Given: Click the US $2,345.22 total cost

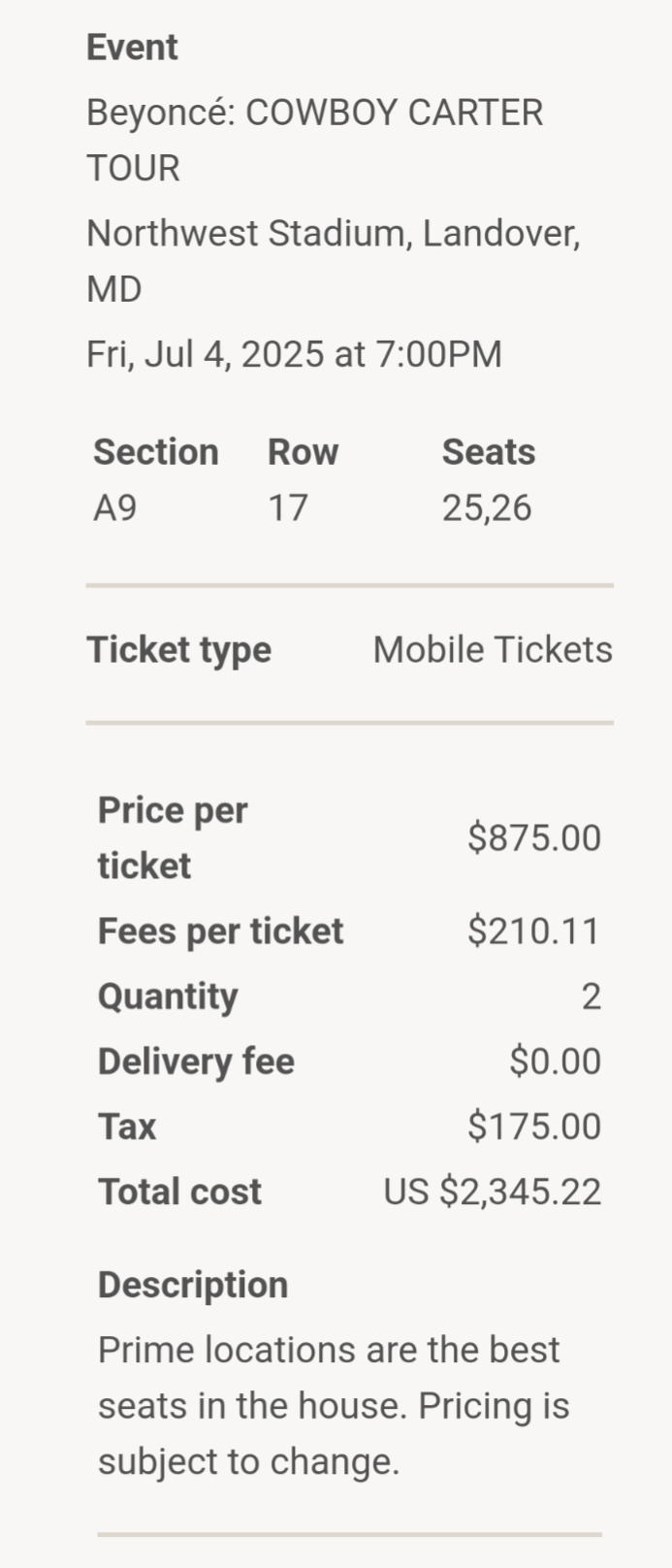Looking at the screenshot, I should (x=493, y=1192).
